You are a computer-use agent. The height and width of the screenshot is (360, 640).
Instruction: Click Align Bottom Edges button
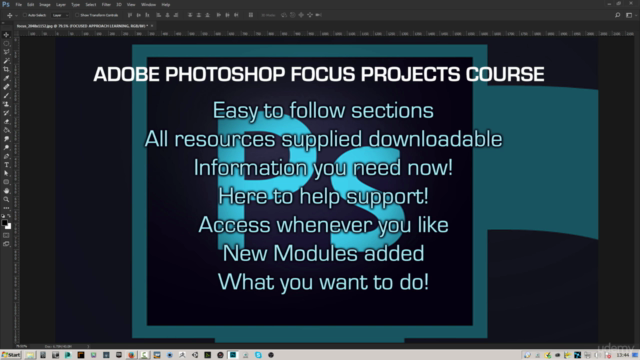(147, 15)
